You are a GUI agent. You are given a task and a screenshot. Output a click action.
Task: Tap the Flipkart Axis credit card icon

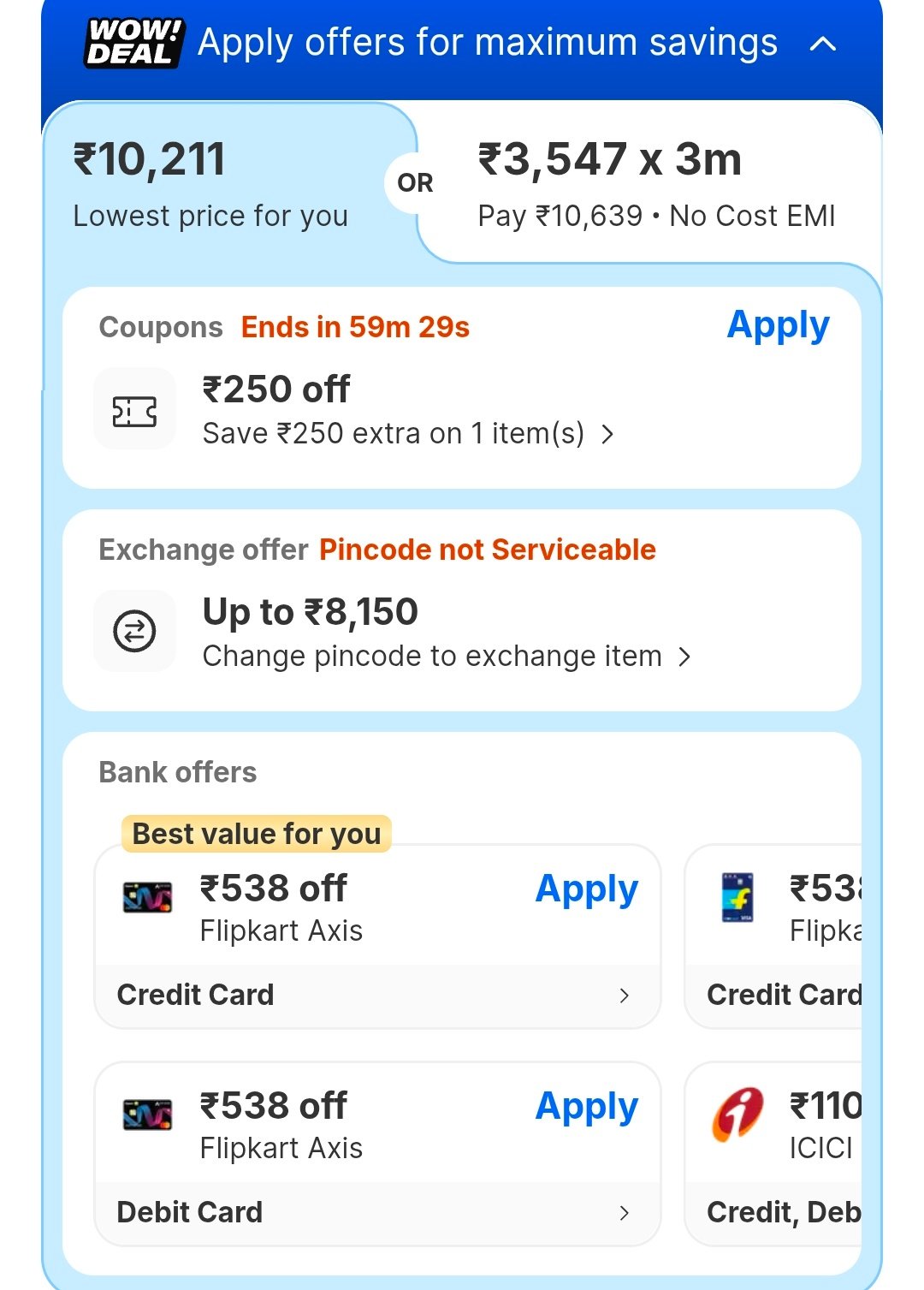click(x=147, y=897)
